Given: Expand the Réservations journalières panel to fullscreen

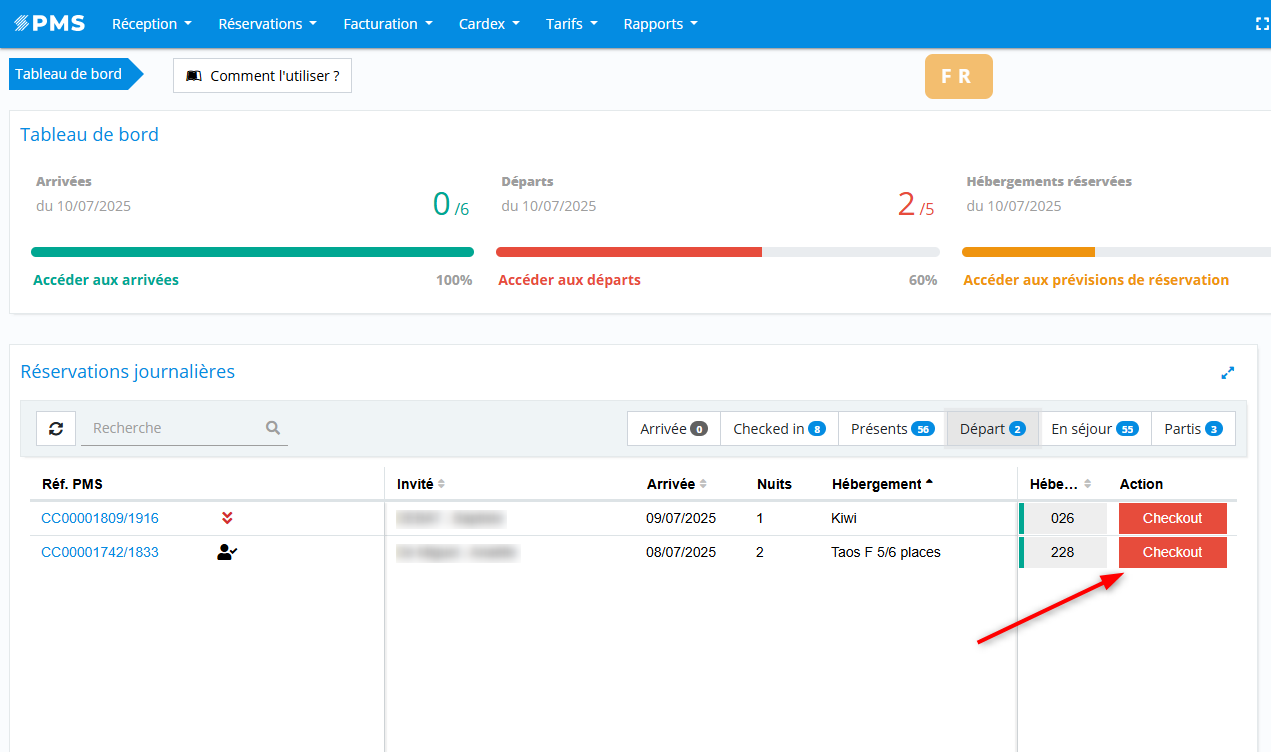Looking at the screenshot, I should pyautogui.click(x=1228, y=373).
